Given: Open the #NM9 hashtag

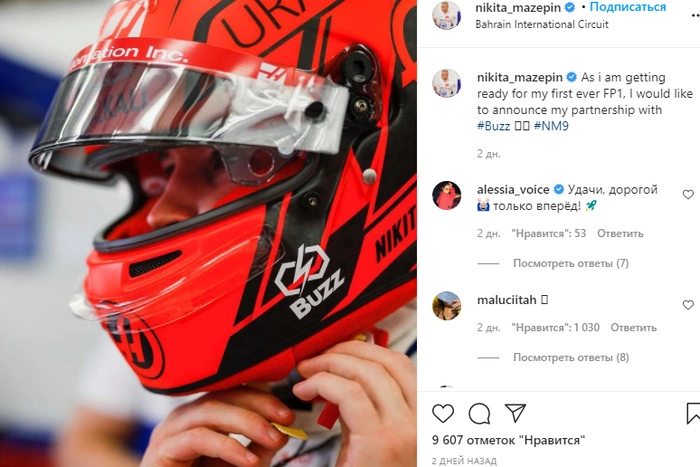Looking at the screenshot, I should (551, 126).
